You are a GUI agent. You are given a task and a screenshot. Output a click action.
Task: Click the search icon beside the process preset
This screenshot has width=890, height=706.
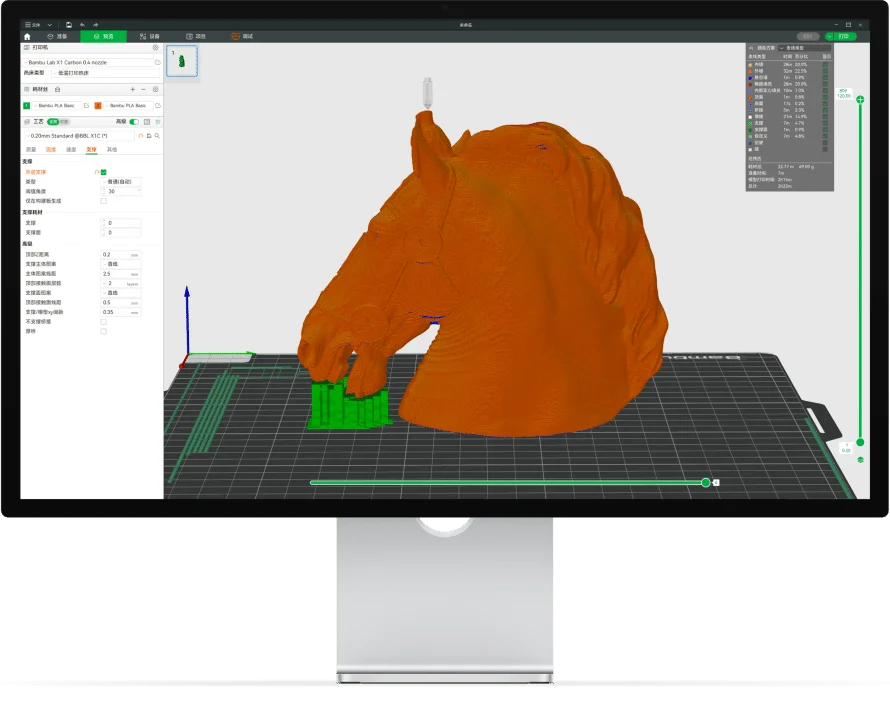pyautogui.click(x=157, y=136)
